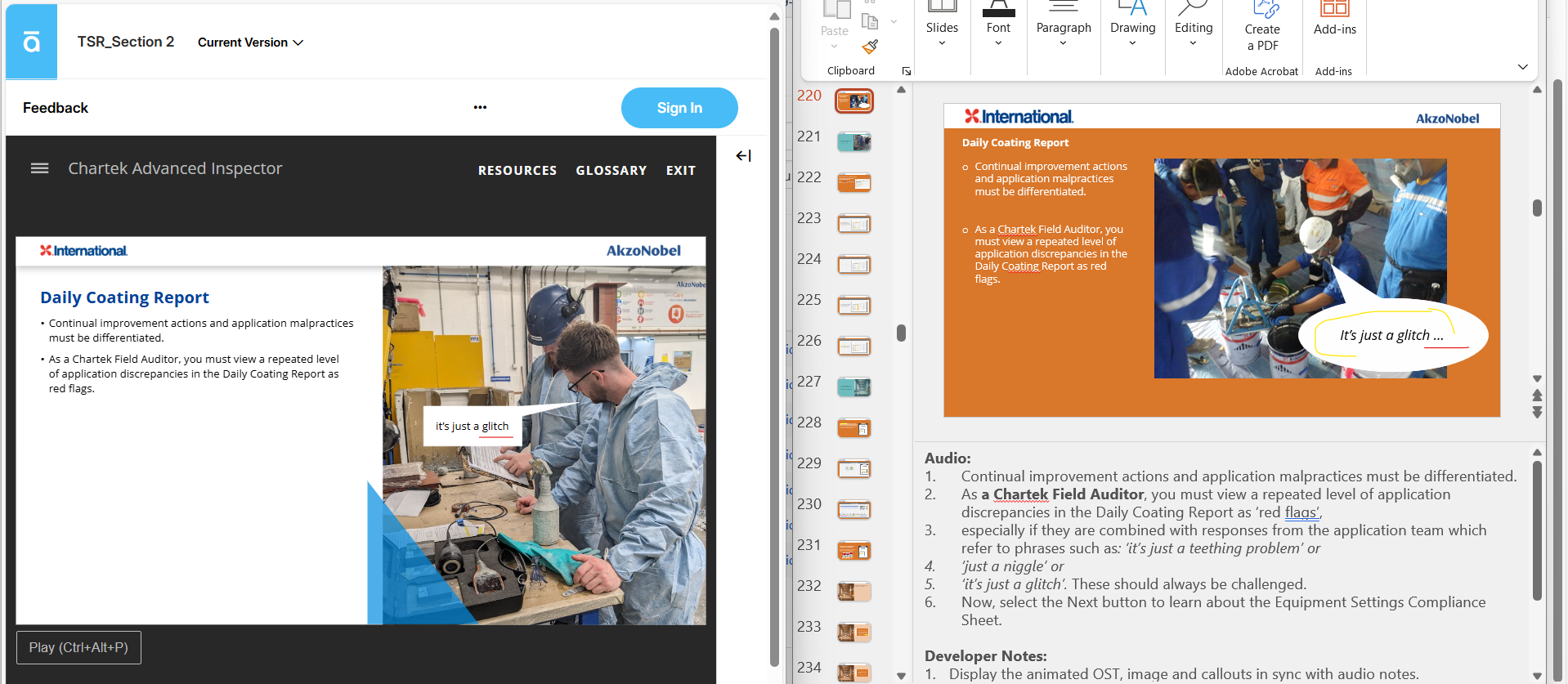The width and height of the screenshot is (1568, 684).
Task: Collapse the feedback side panel arrow
Action: click(743, 155)
